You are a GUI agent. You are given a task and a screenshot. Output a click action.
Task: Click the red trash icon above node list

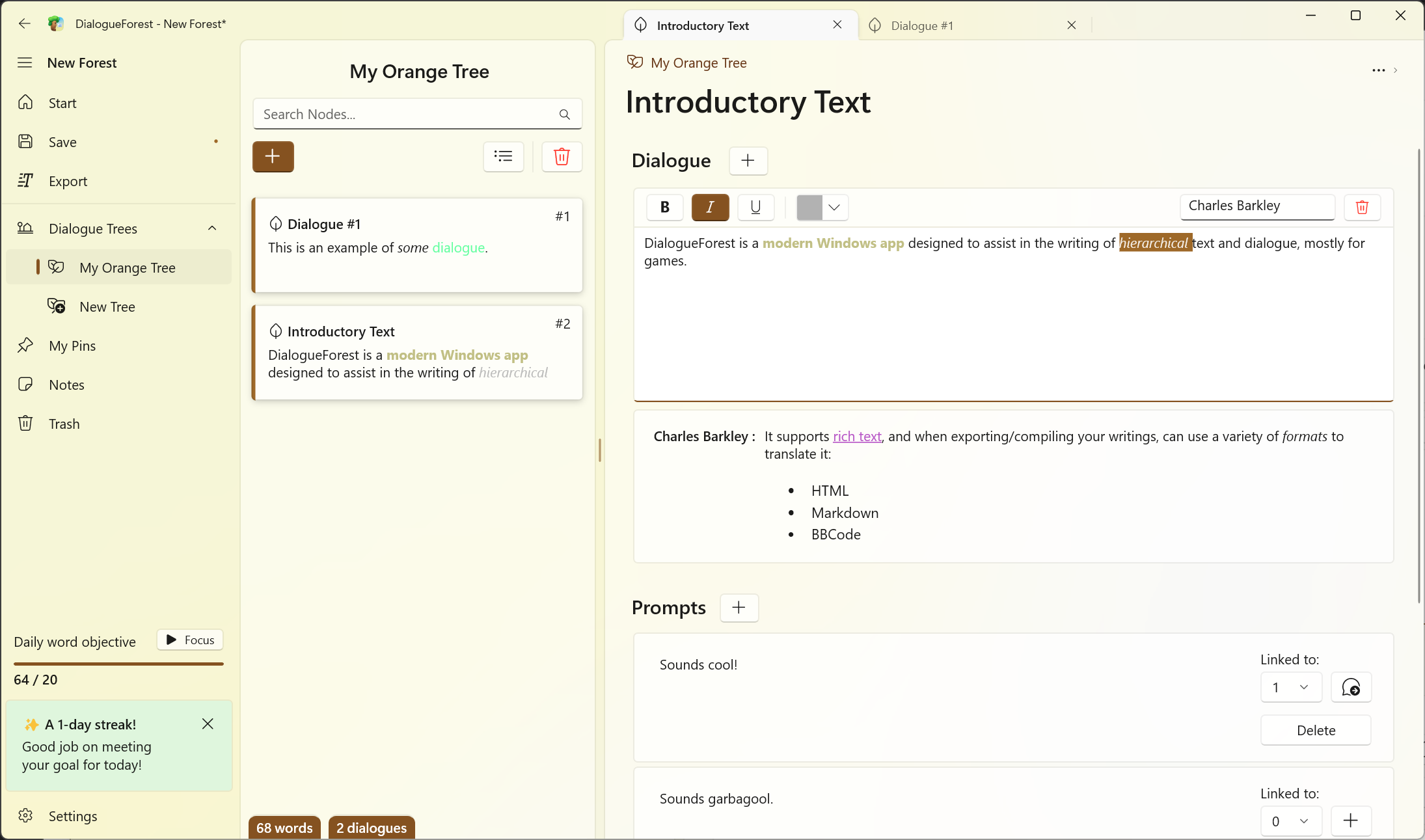click(x=562, y=156)
